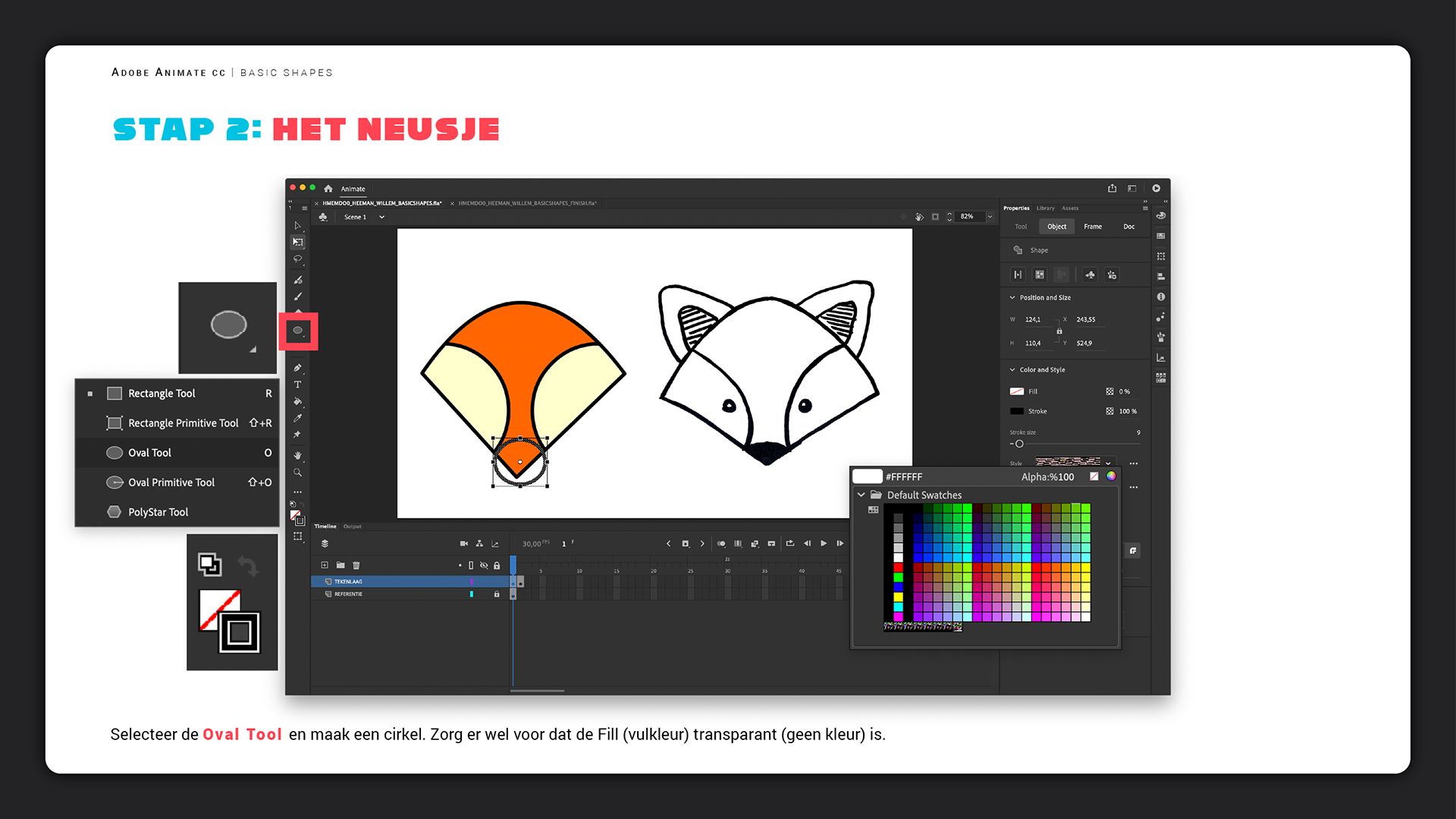Image resolution: width=1456 pixels, height=819 pixels.
Task: Pick the Paint Bucket tool
Action: (x=298, y=401)
